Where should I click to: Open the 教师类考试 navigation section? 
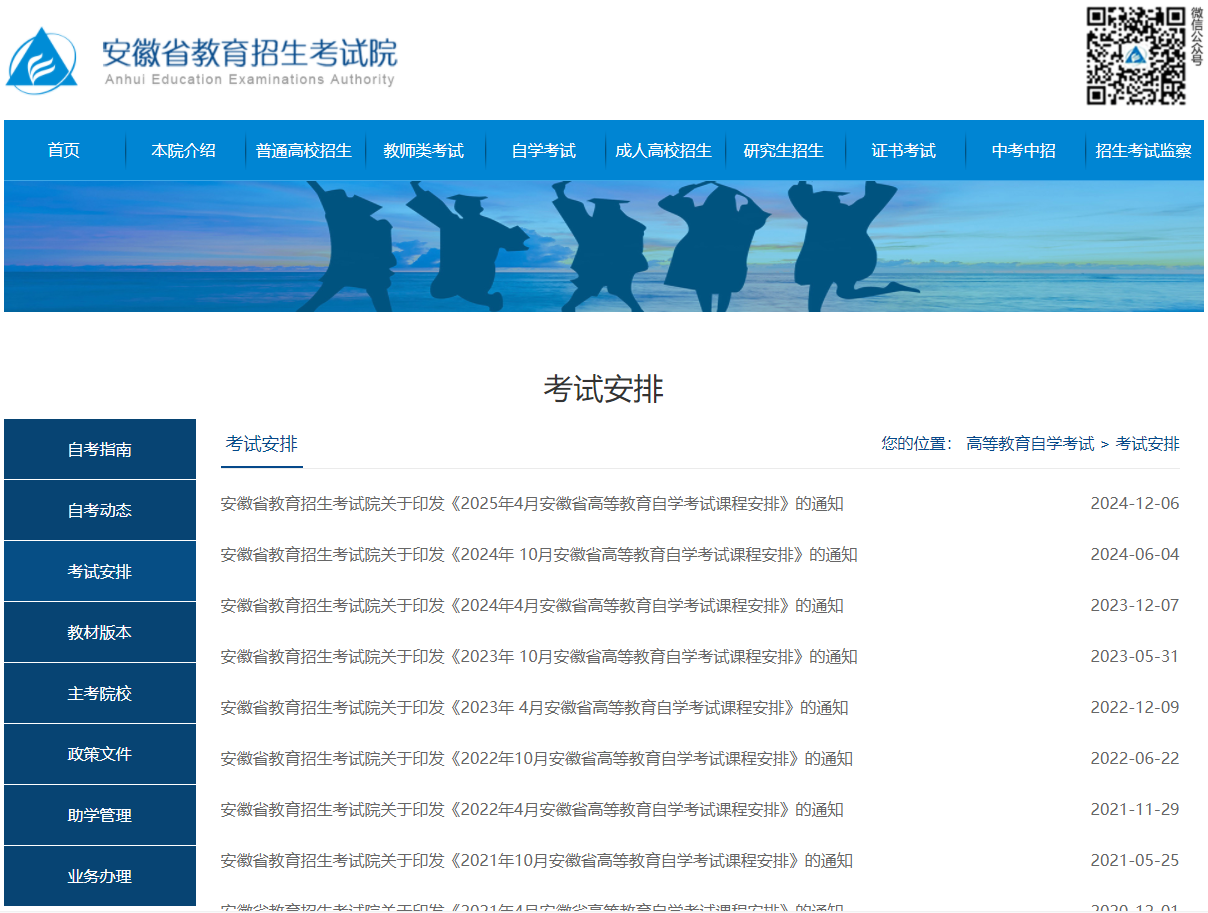point(426,150)
